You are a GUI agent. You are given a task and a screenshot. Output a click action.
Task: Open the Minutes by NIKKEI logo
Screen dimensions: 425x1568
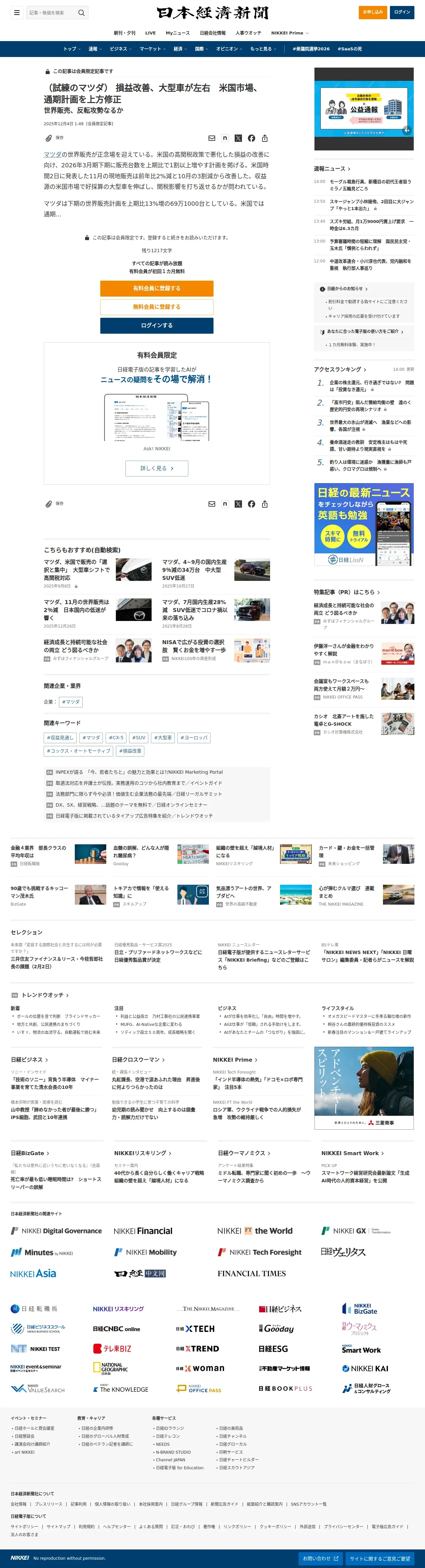(x=42, y=1252)
